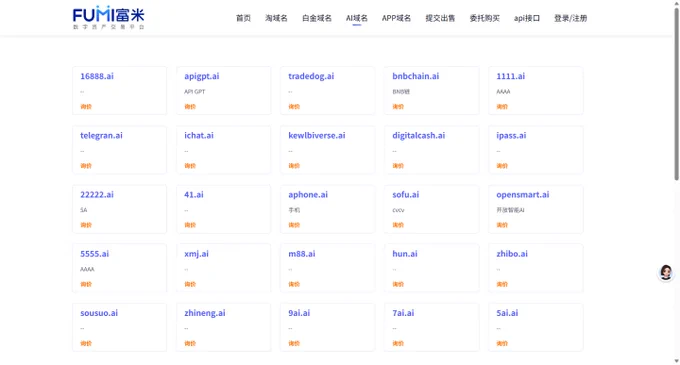
Task: Select the AI域名 menu item
Action: click(x=356, y=18)
